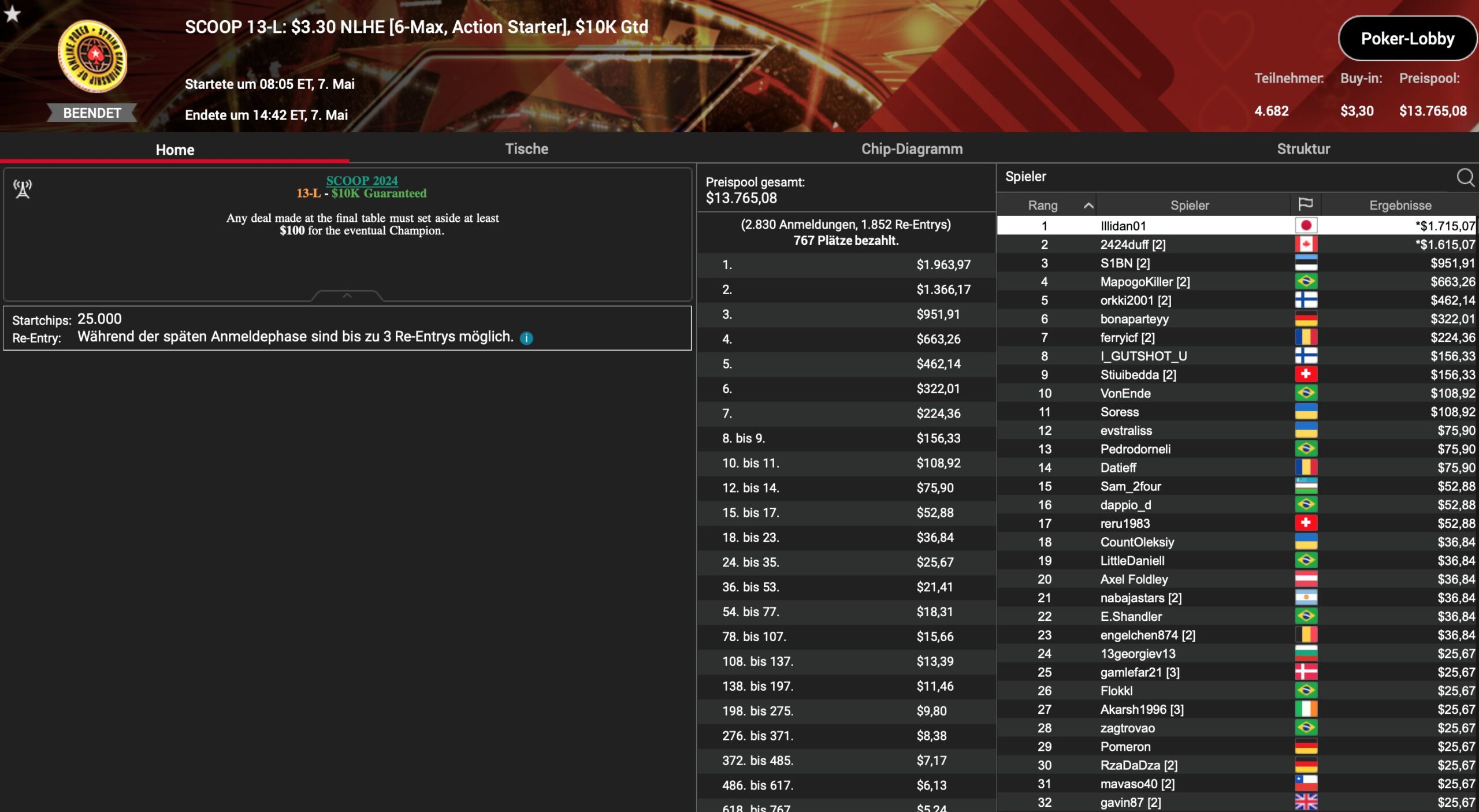Click Japan flag next to Illidan01

click(x=1306, y=225)
